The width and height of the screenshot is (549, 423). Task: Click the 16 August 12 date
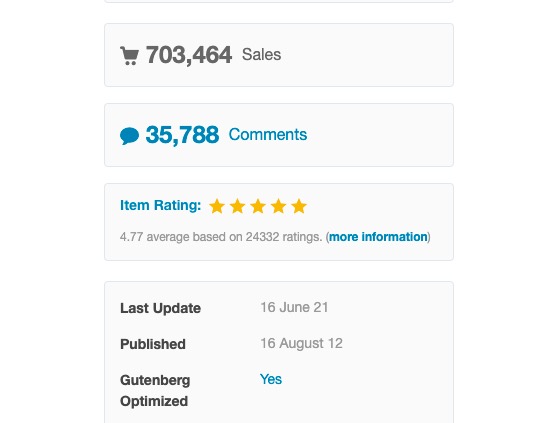[301, 344]
